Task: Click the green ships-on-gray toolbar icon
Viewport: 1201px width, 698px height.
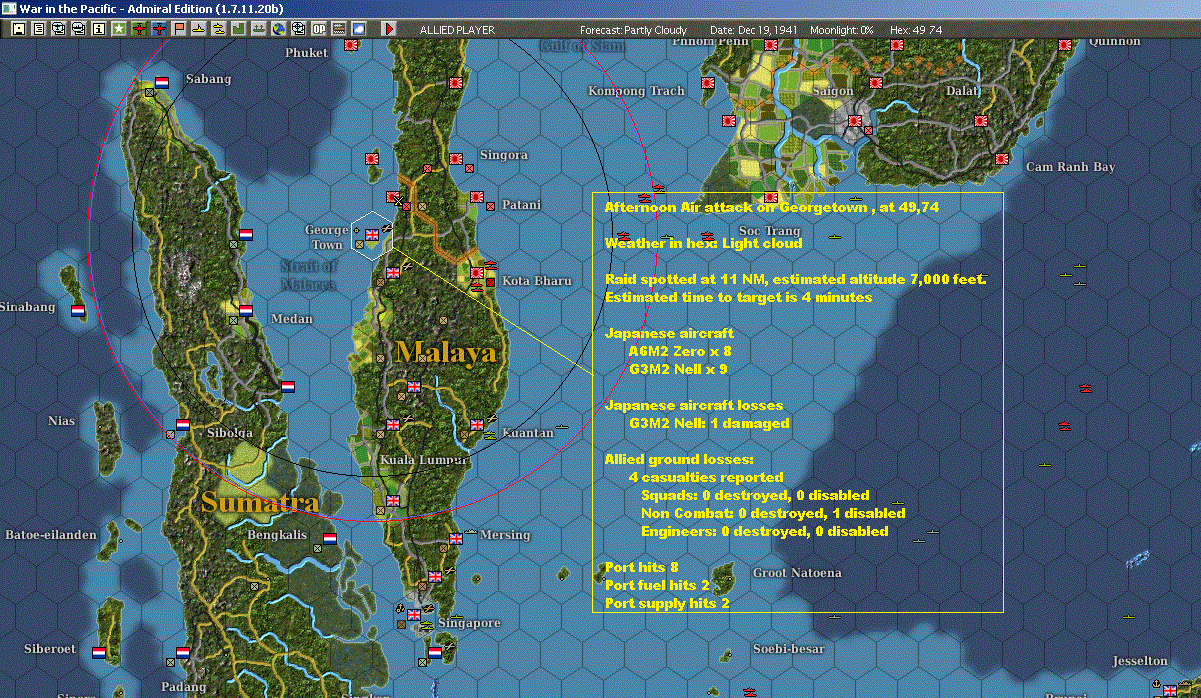Action: (259, 29)
